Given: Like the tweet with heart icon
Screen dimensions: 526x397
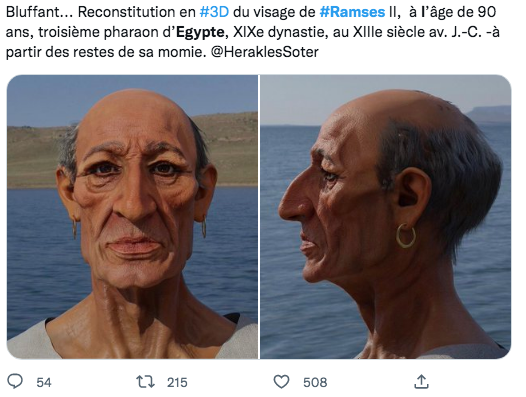Looking at the screenshot, I should pos(281,382).
